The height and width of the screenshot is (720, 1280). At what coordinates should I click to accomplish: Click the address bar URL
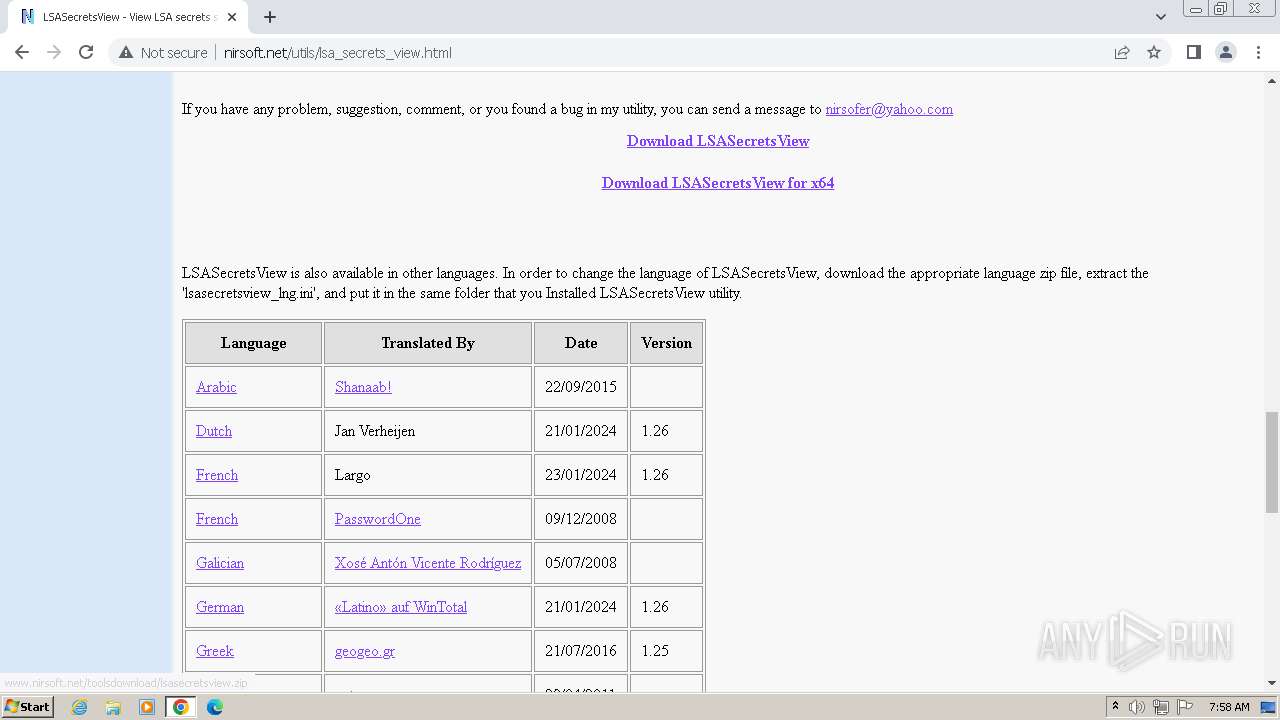pyautogui.click(x=338, y=52)
